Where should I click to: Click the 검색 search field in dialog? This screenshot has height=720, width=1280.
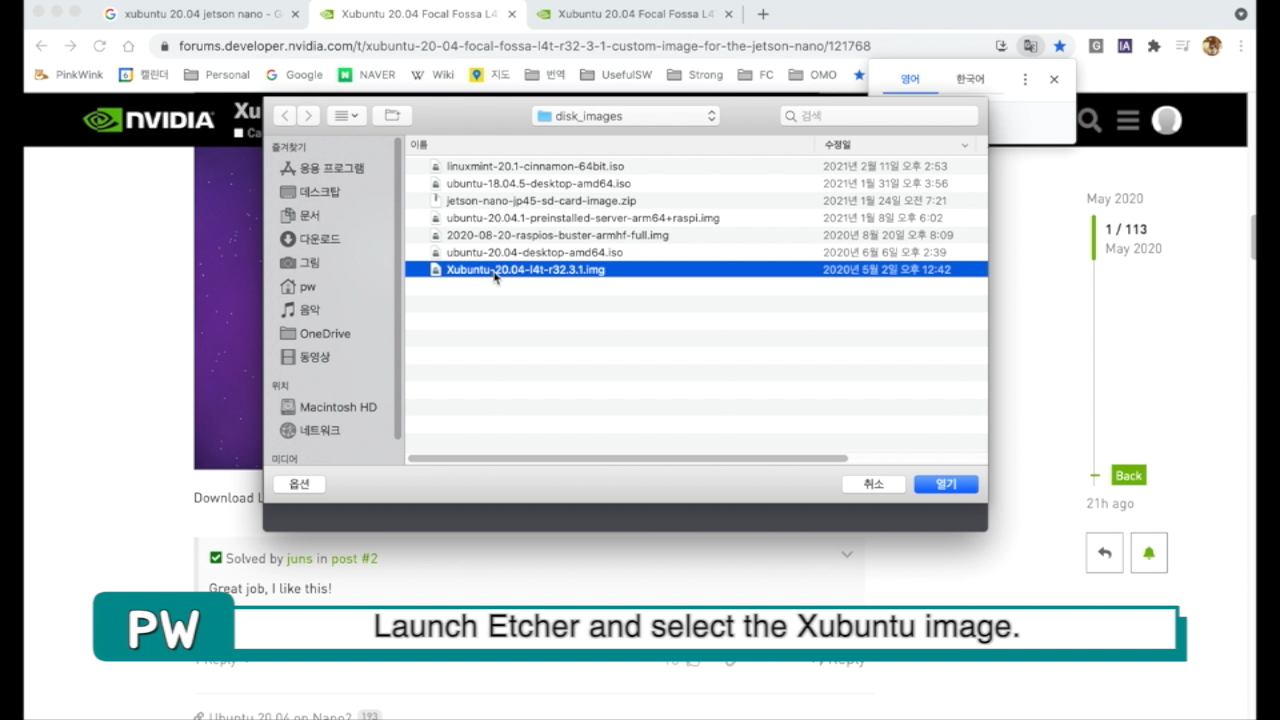click(x=879, y=116)
